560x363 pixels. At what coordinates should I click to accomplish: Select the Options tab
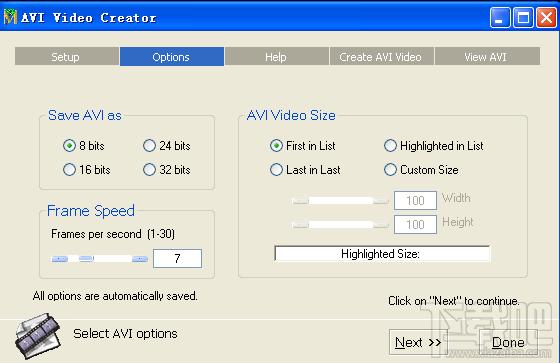(172, 57)
